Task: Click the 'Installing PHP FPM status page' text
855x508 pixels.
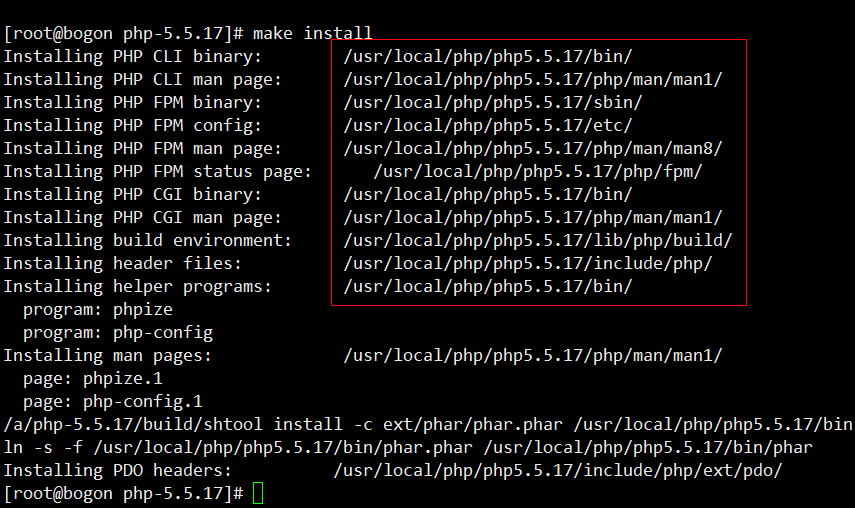Action: click(x=157, y=172)
